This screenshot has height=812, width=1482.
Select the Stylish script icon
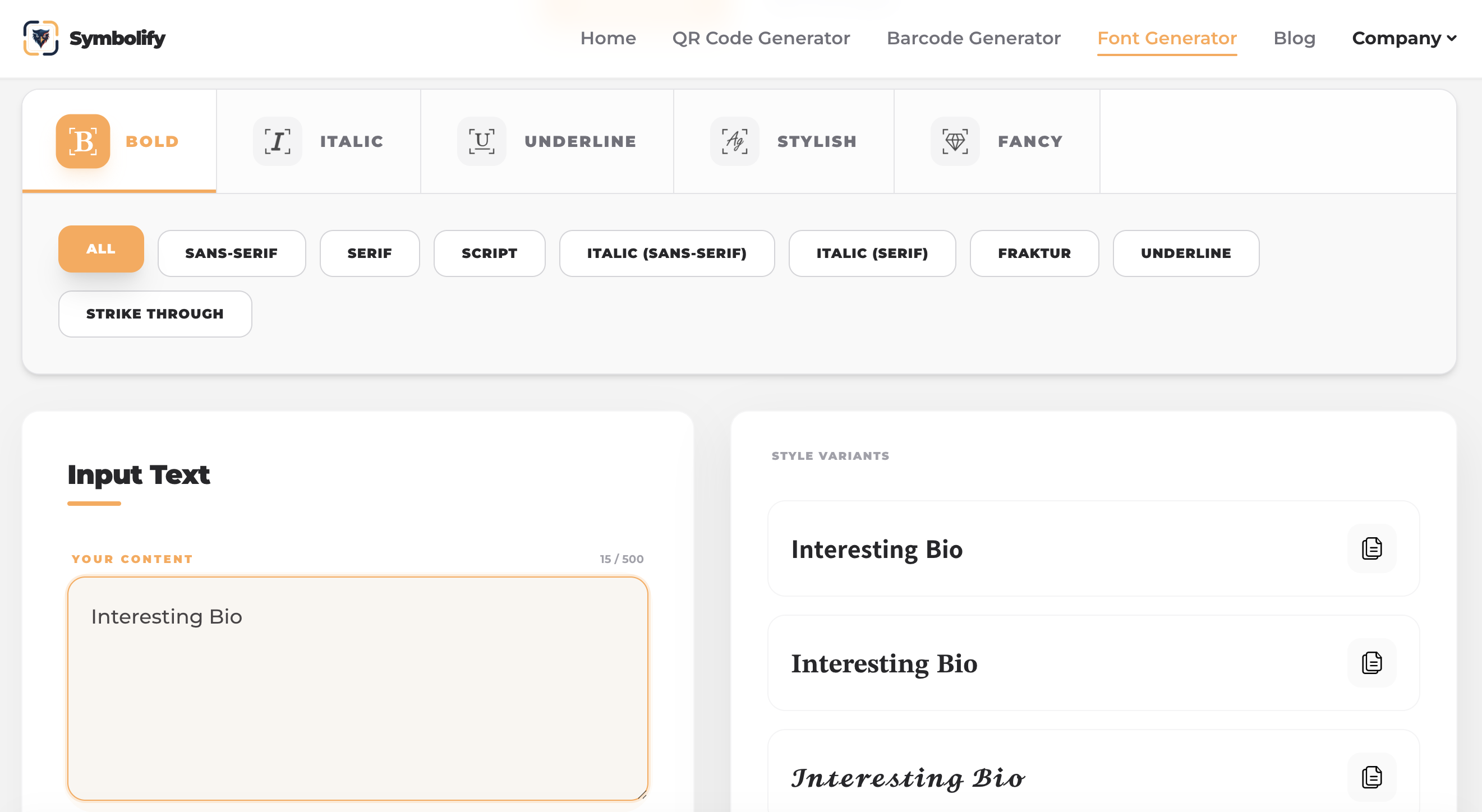click(735, 141)
